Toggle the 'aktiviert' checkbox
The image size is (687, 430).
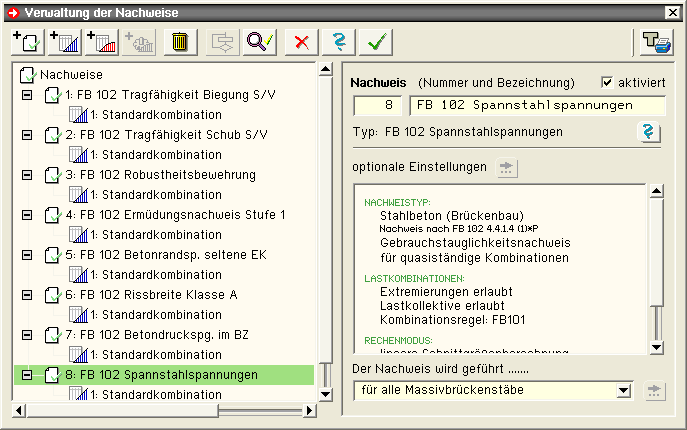(607, 82)
